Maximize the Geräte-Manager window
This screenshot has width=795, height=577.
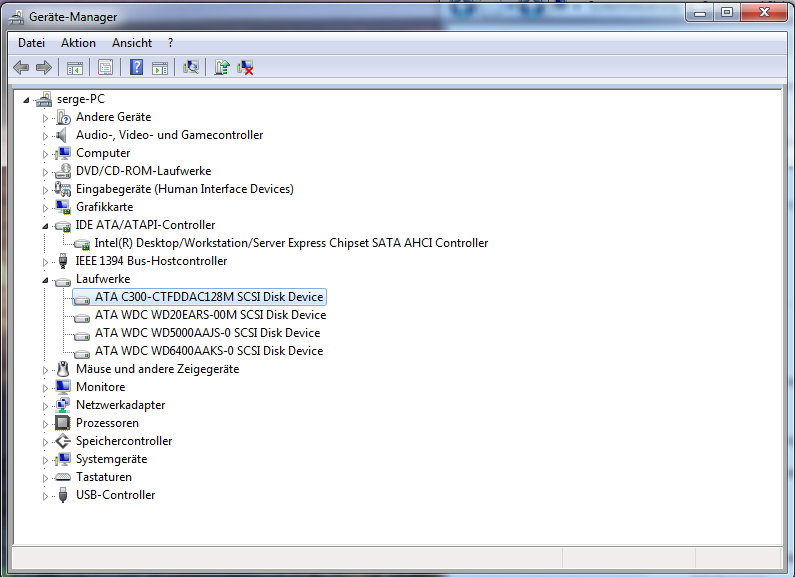(727, 13)
